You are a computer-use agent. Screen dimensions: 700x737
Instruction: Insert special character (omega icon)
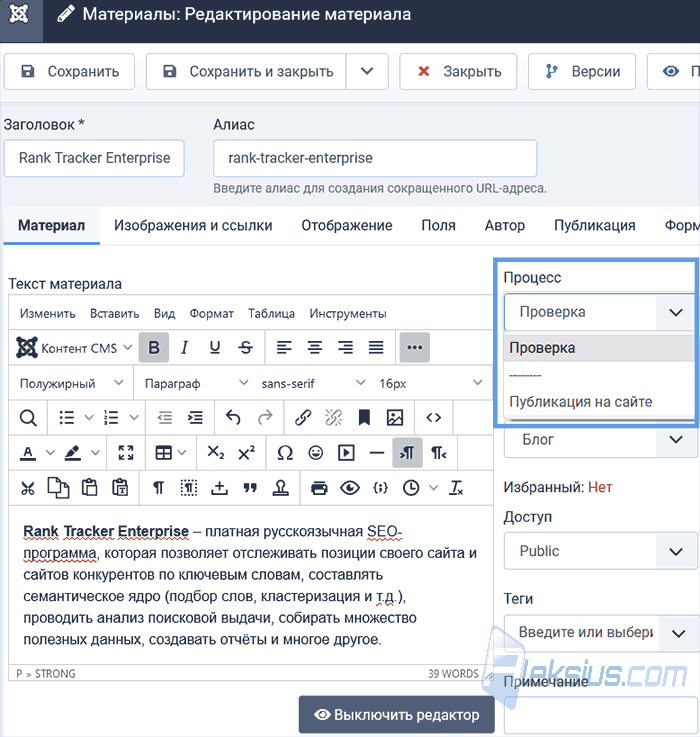click(285, 453)
